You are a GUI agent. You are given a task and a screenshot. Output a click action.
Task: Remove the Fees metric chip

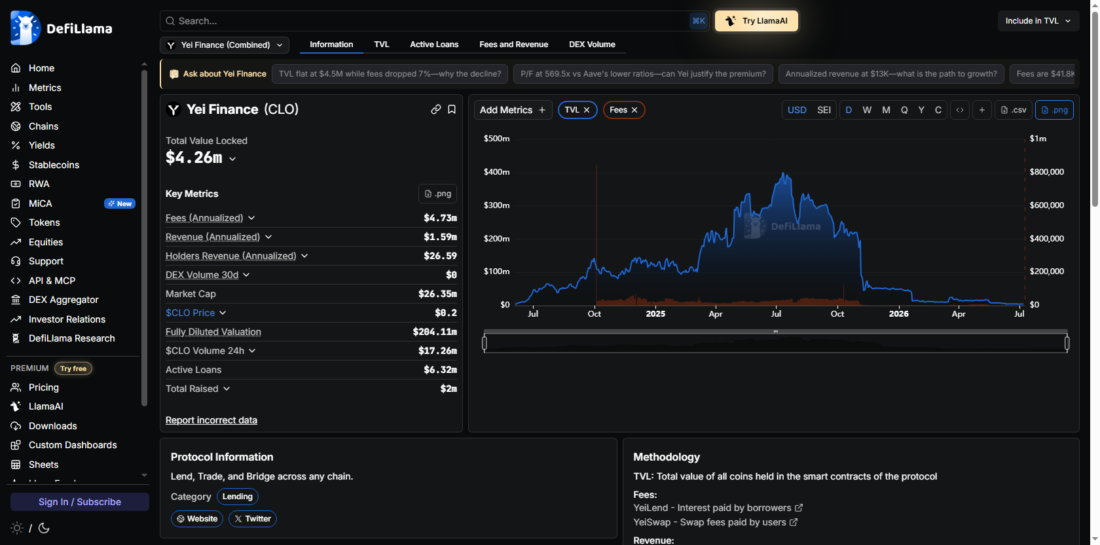point(634,110)
